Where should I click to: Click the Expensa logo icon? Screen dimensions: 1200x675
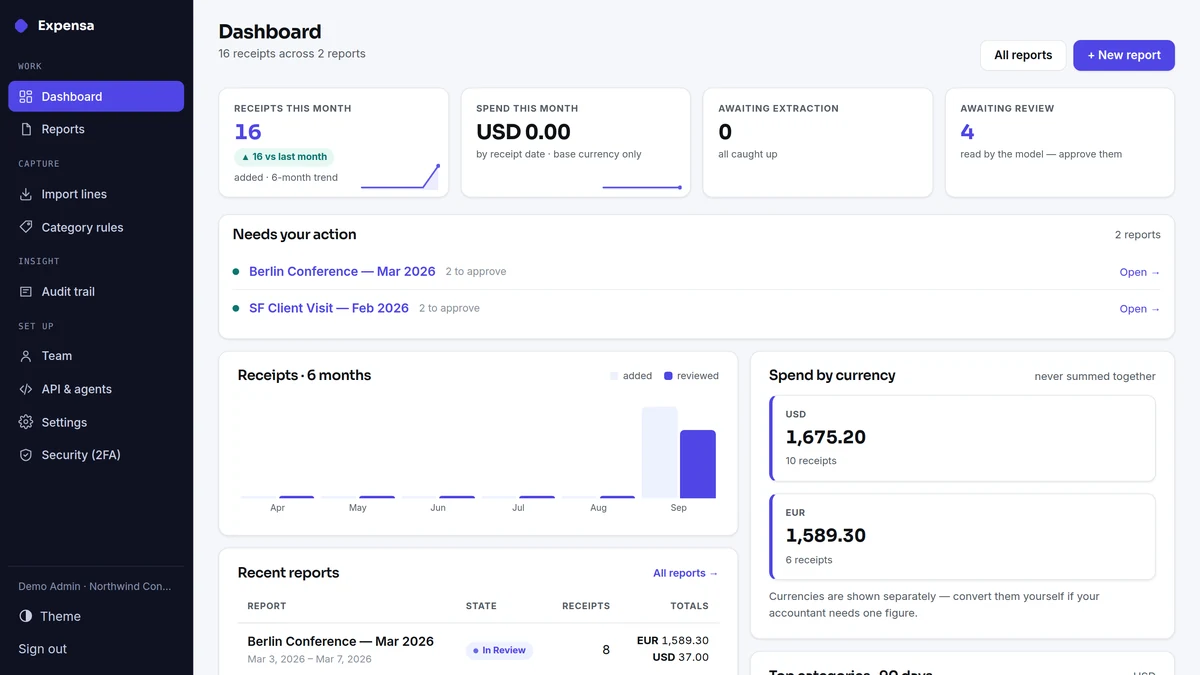(x=21, y=26)
